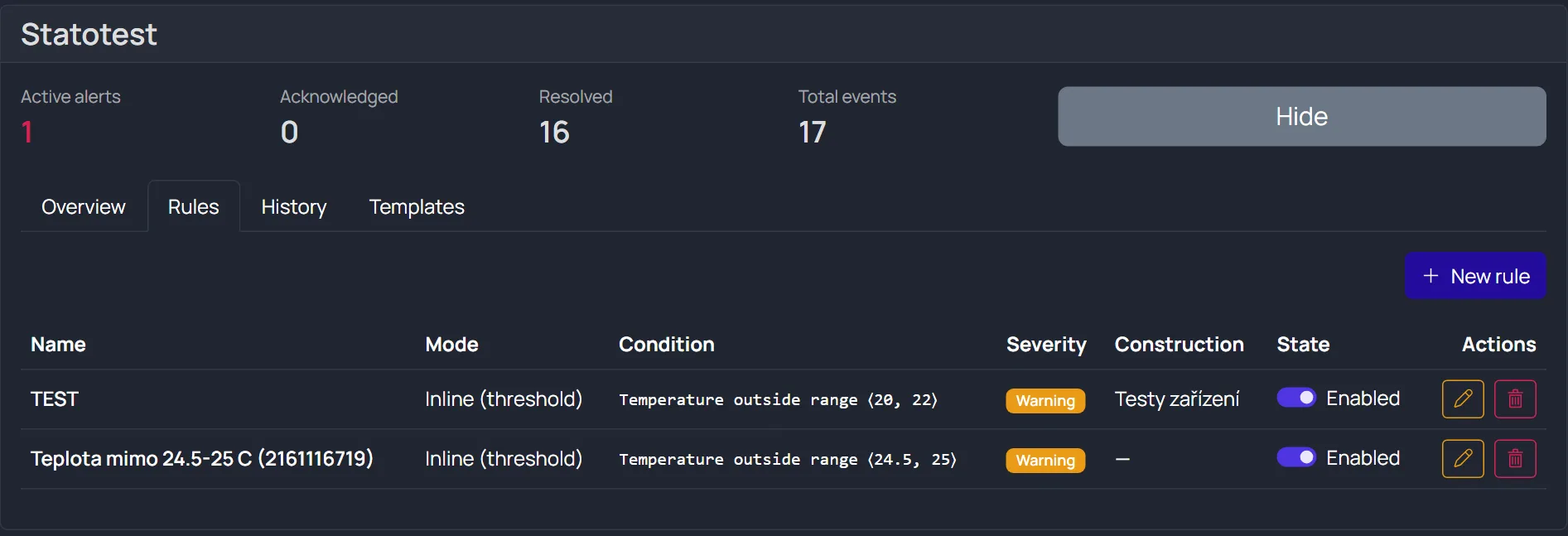Click the Testy zařízení construction entry
Image resolution: width=1568 pixels, height=536 pixels.
(1177, 399)
